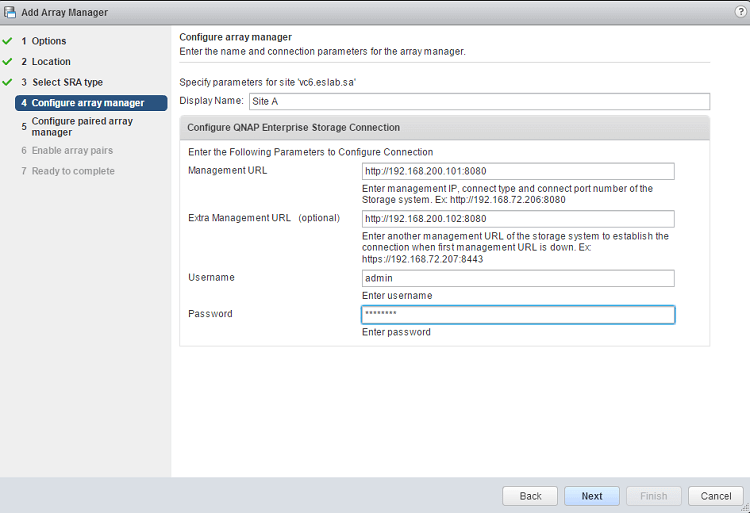Click the green checkmark beside Options
Screen dimensions: 750x513
tap(8, 41)
